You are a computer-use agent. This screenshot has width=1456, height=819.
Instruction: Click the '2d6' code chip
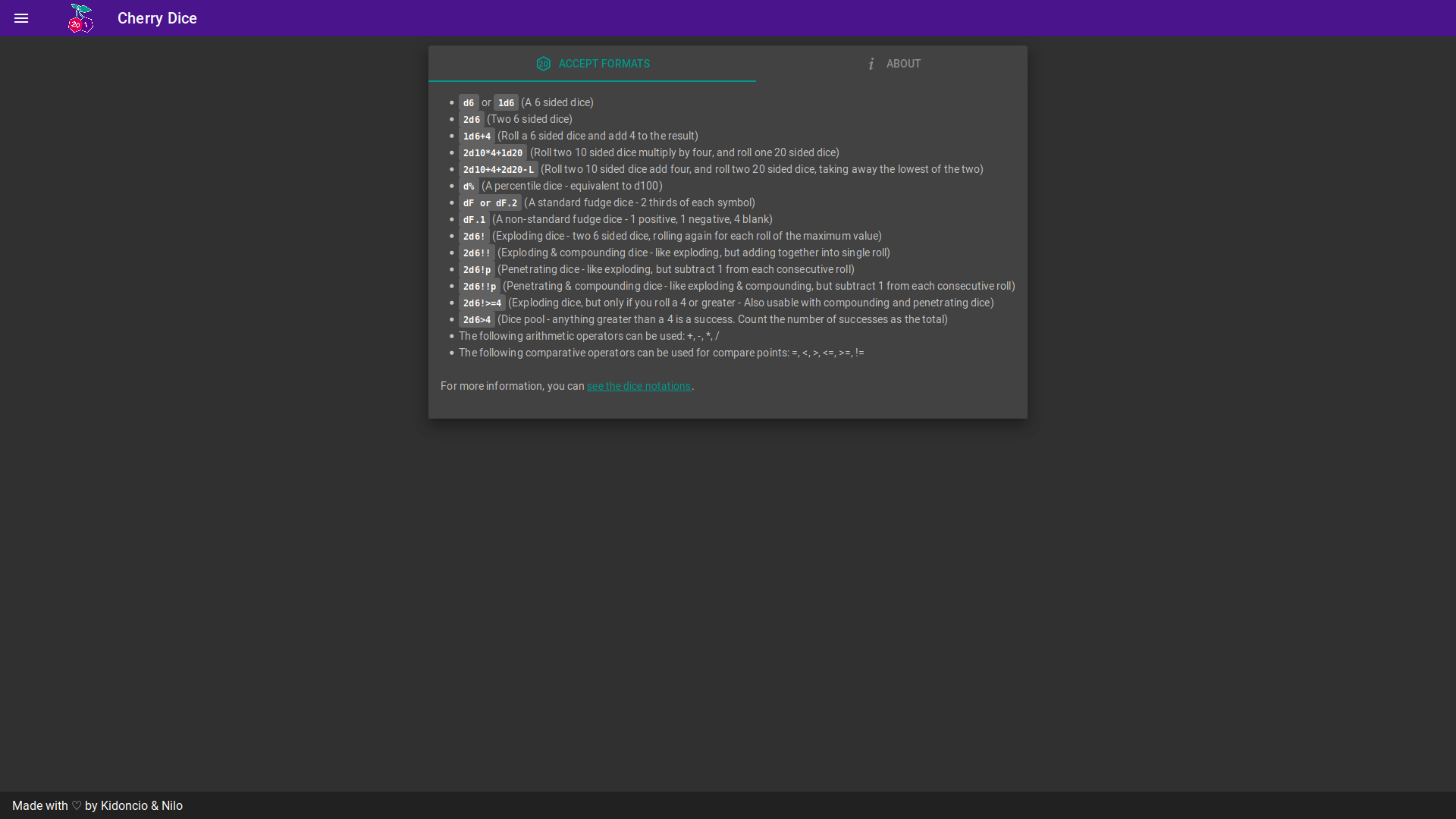click(x=472, y=119)
